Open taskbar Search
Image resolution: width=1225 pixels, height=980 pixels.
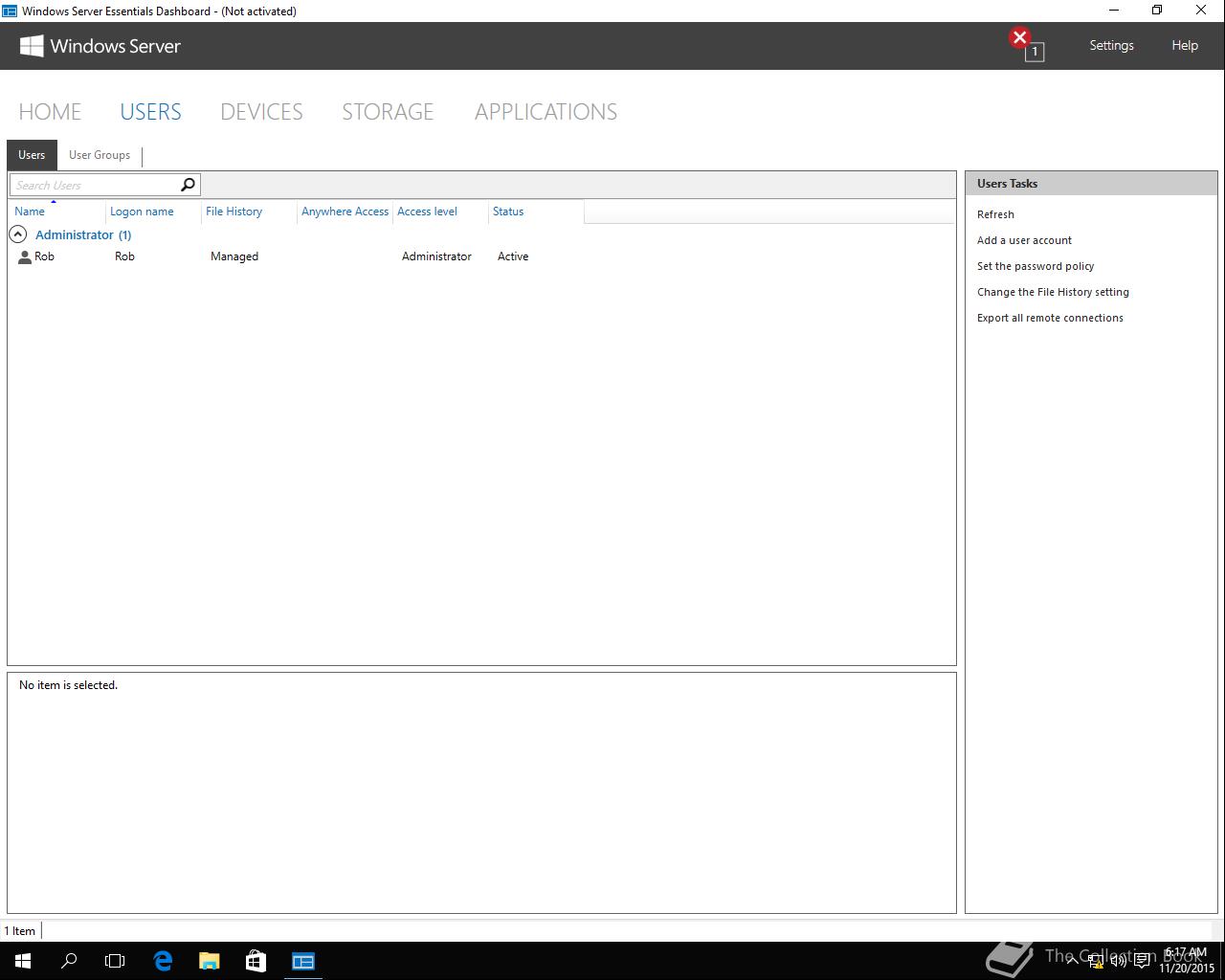pyautogui.click(x=69, y=961)
